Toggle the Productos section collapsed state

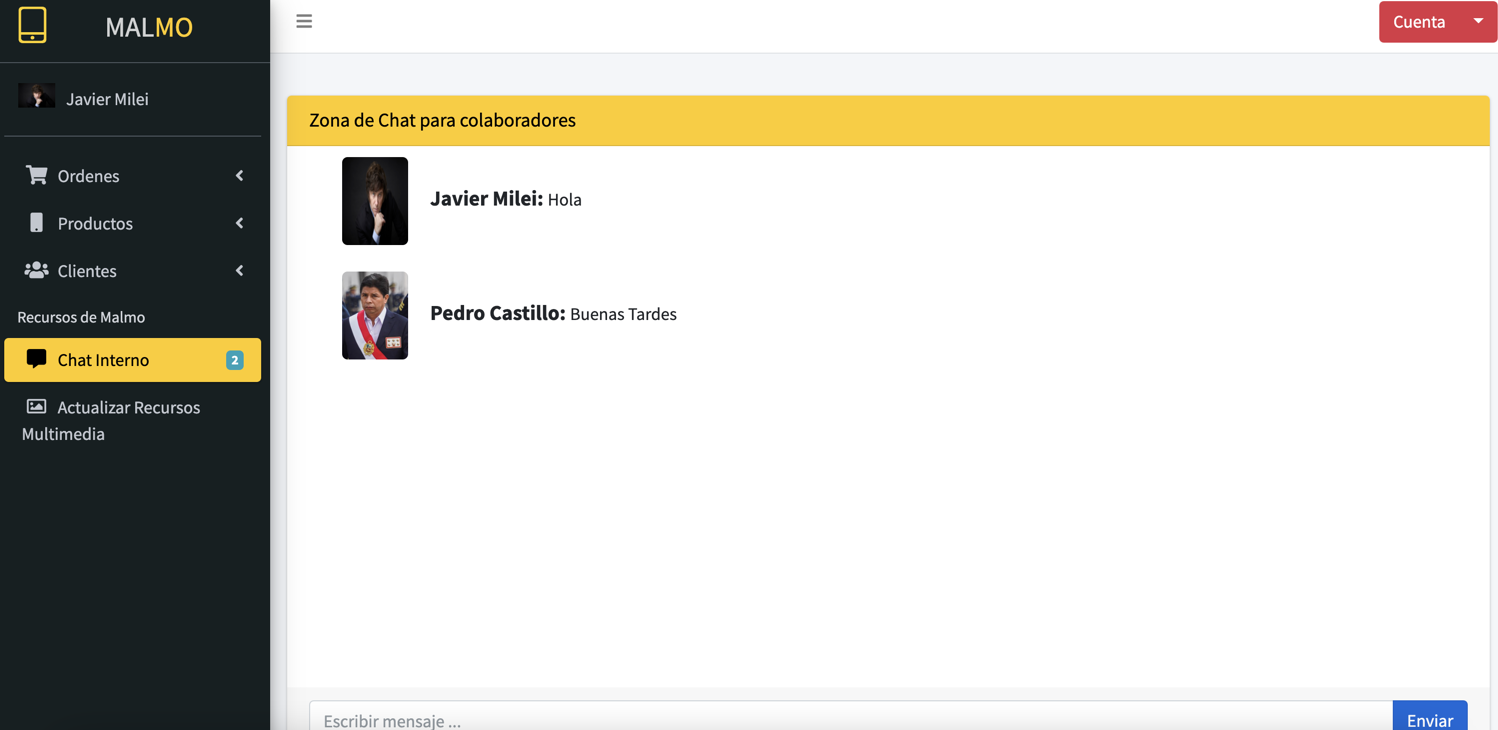tap(239, 223)
